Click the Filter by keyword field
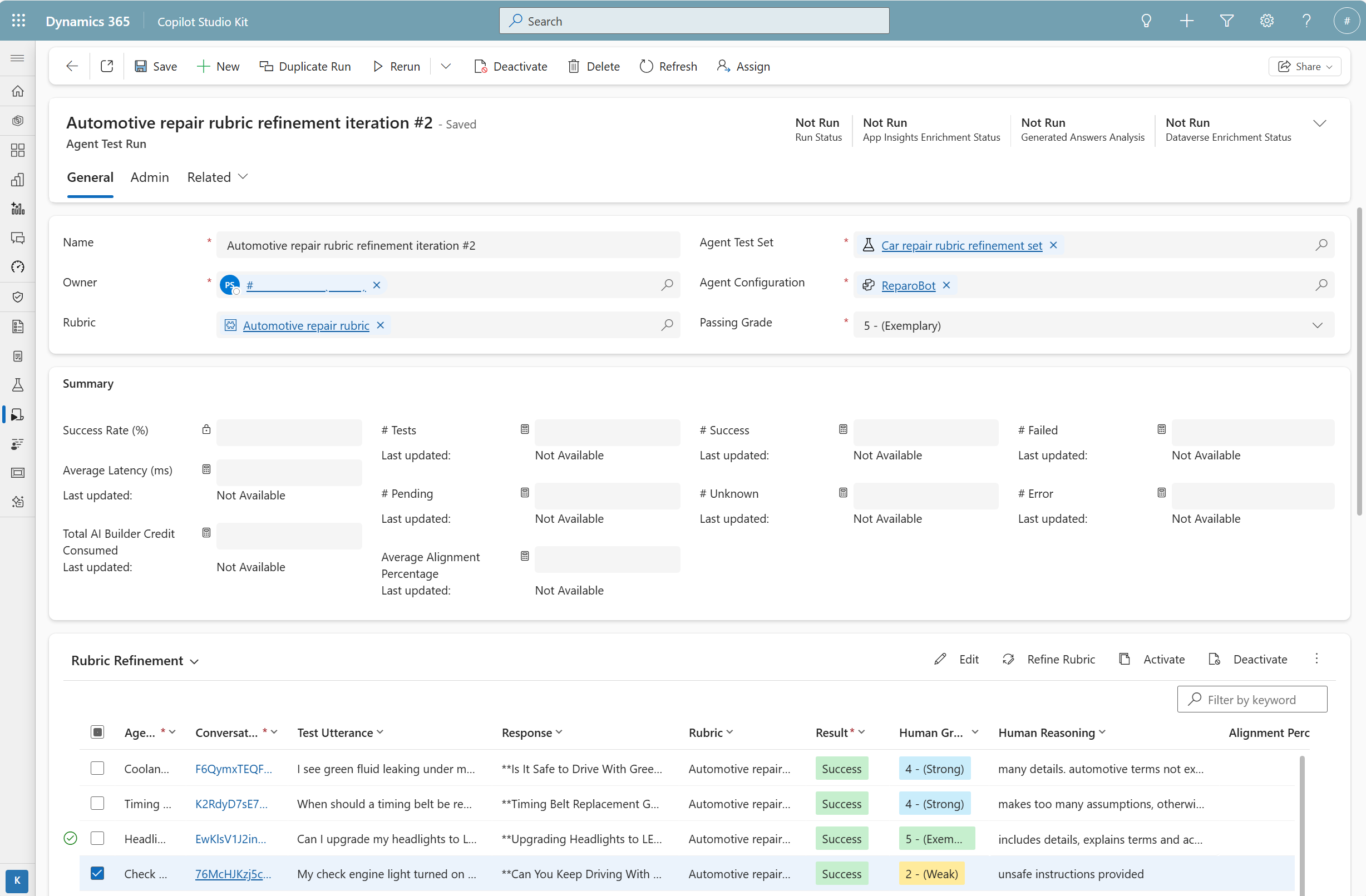1366x896 pixels. coord(1251,699)
